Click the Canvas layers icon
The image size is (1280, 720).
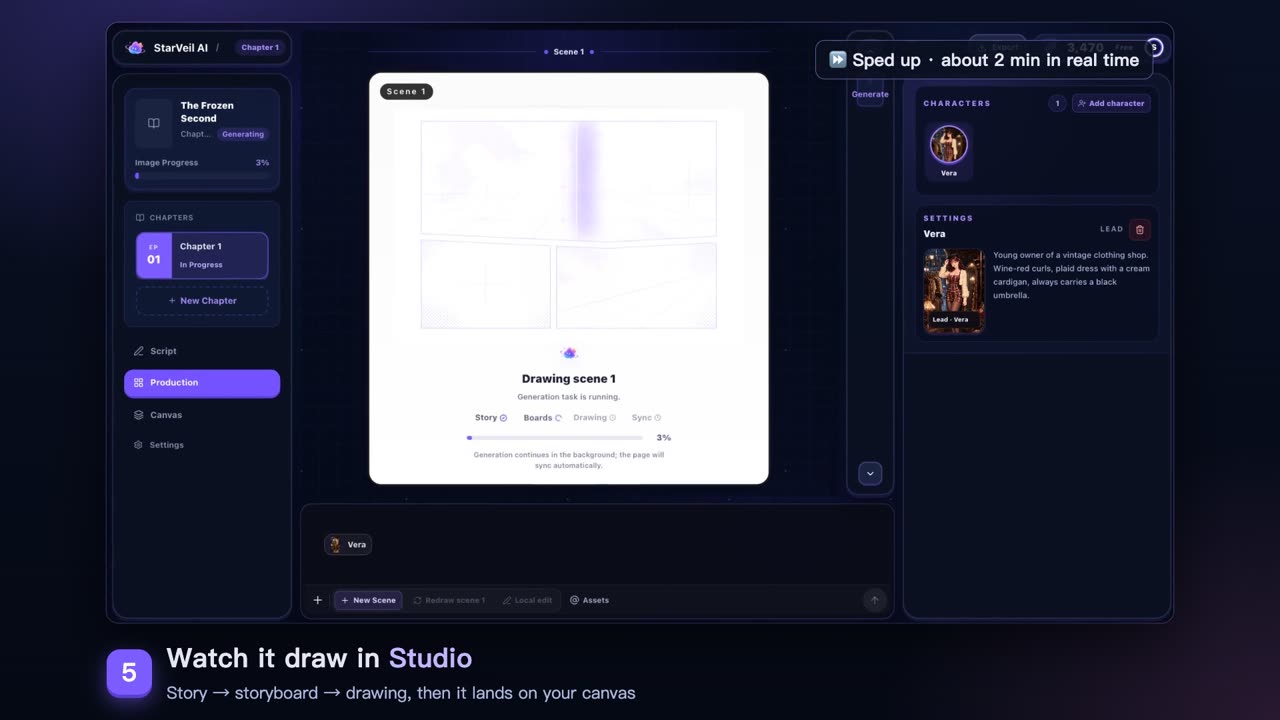139,414
